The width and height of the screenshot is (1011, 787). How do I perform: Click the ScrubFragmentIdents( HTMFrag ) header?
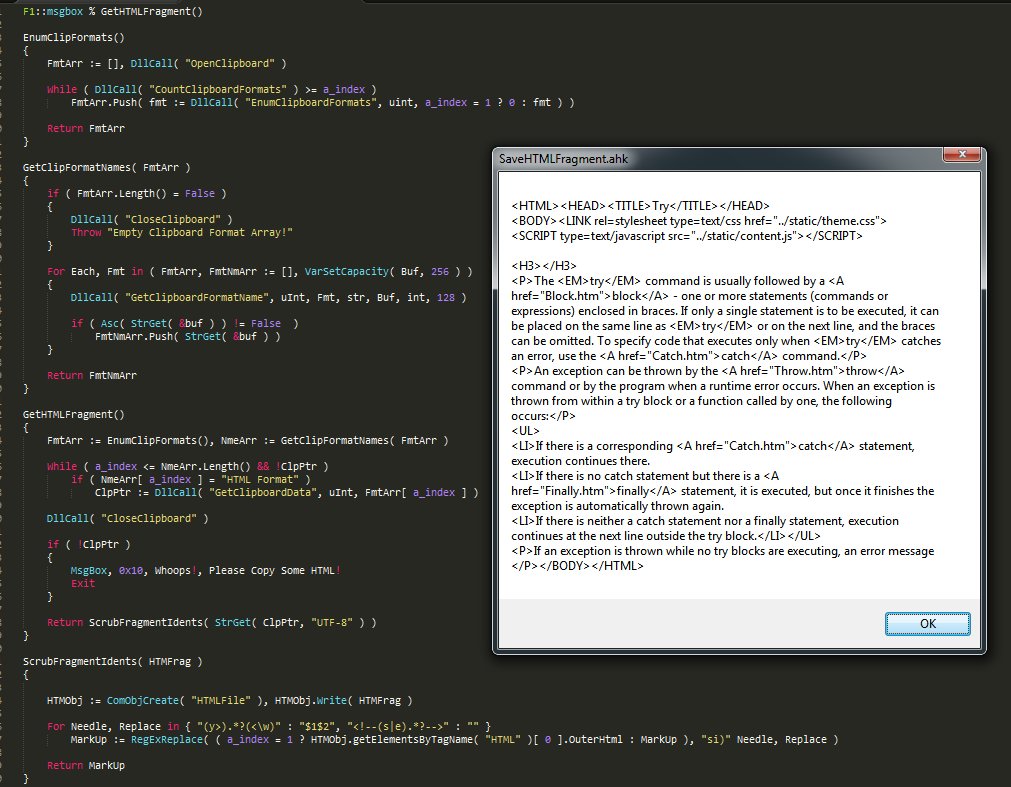click(x=112, y=661)
